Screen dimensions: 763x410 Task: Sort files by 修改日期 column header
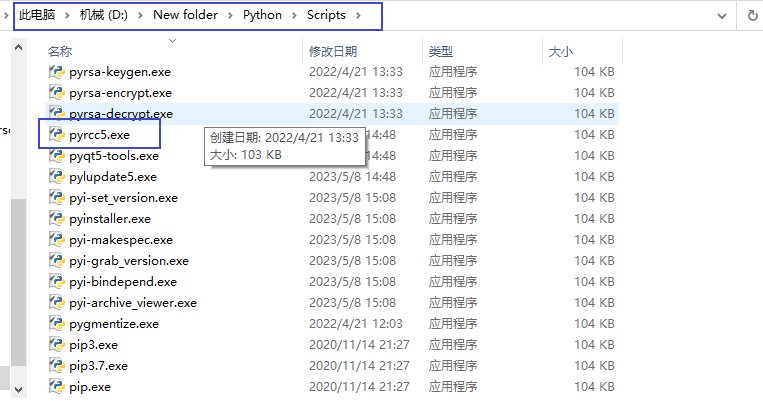point(332,50)
